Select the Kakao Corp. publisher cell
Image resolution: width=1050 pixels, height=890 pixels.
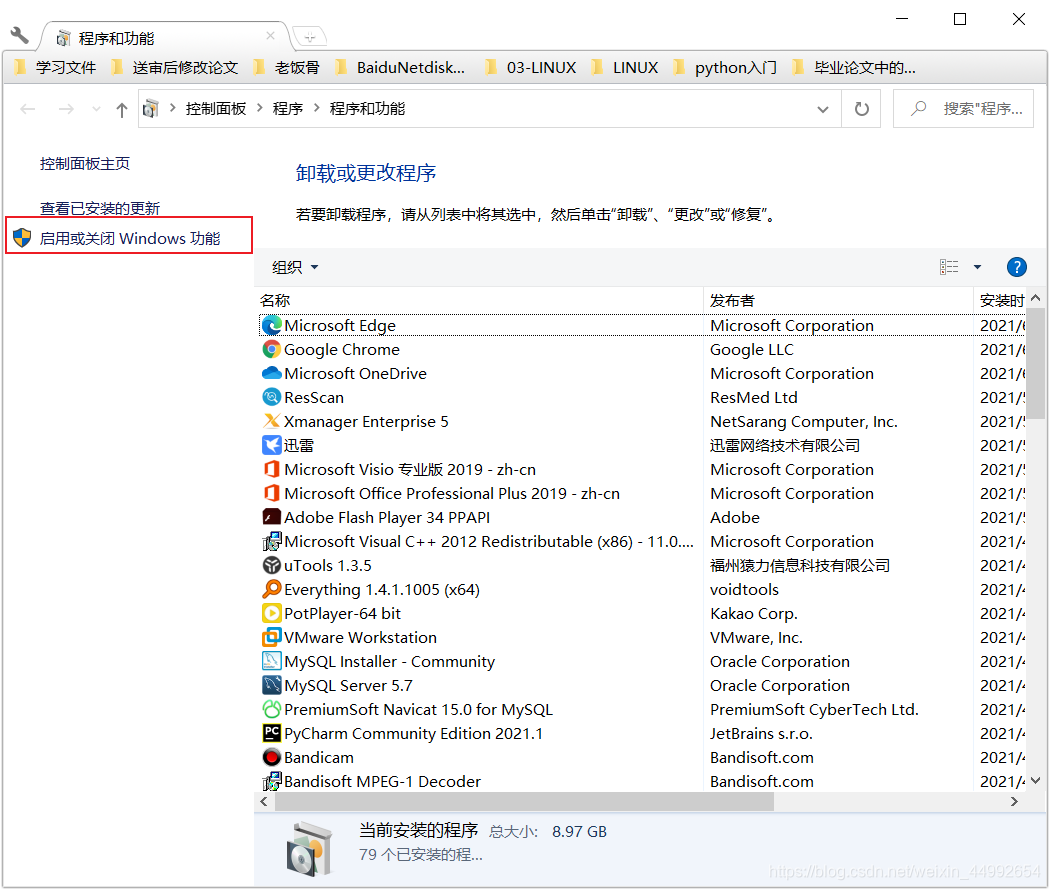coord(753,613)
